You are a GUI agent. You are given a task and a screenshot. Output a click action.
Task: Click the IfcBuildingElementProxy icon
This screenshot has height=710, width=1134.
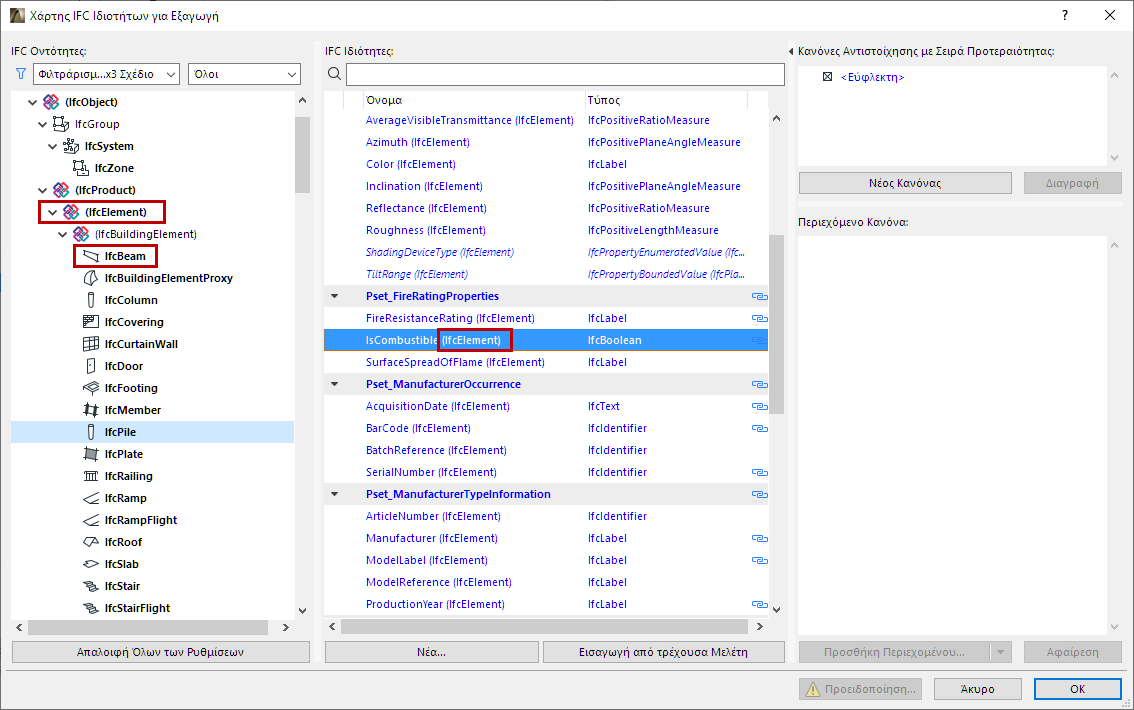coord(91,278)
